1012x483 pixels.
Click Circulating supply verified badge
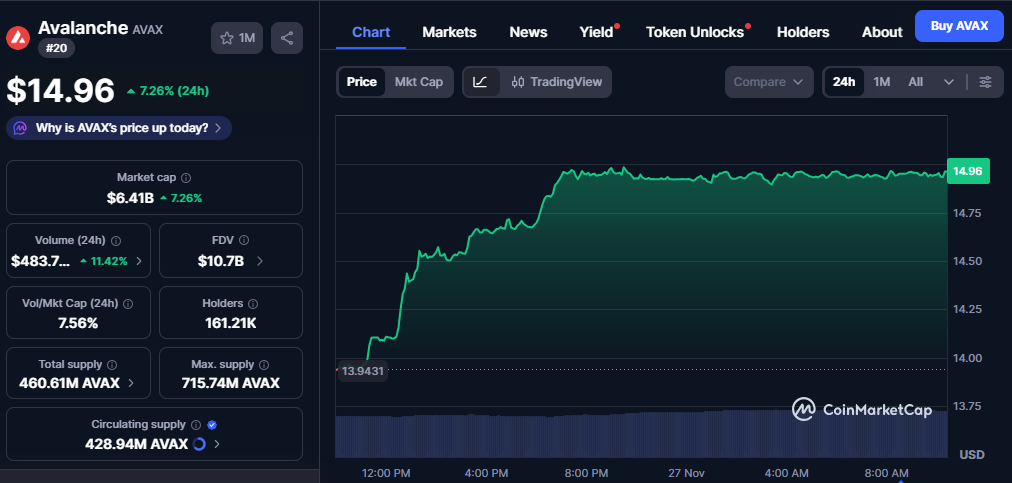pos(211,425)
